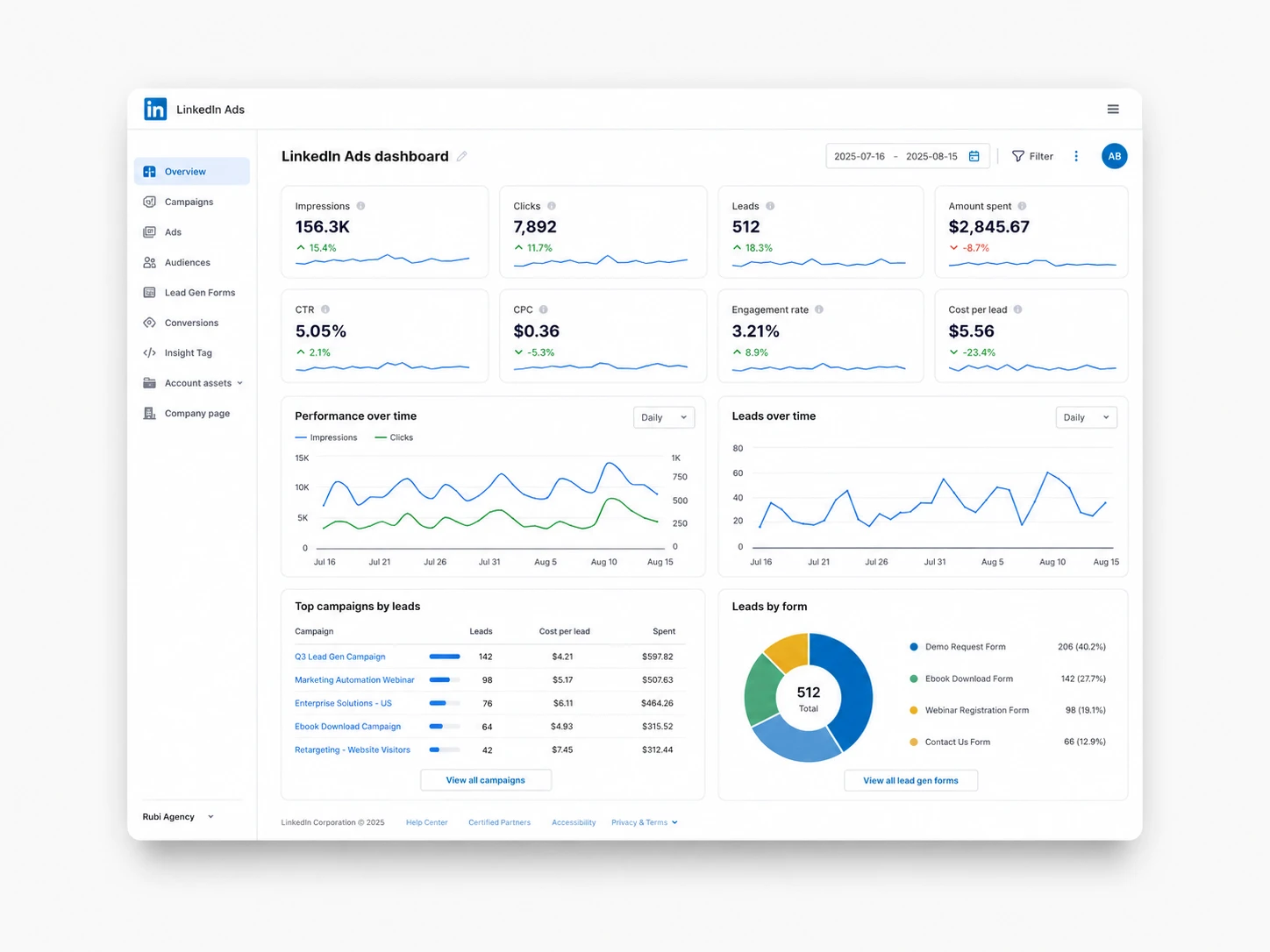Open the Rubi Agency account switcher

pos(178,817)
